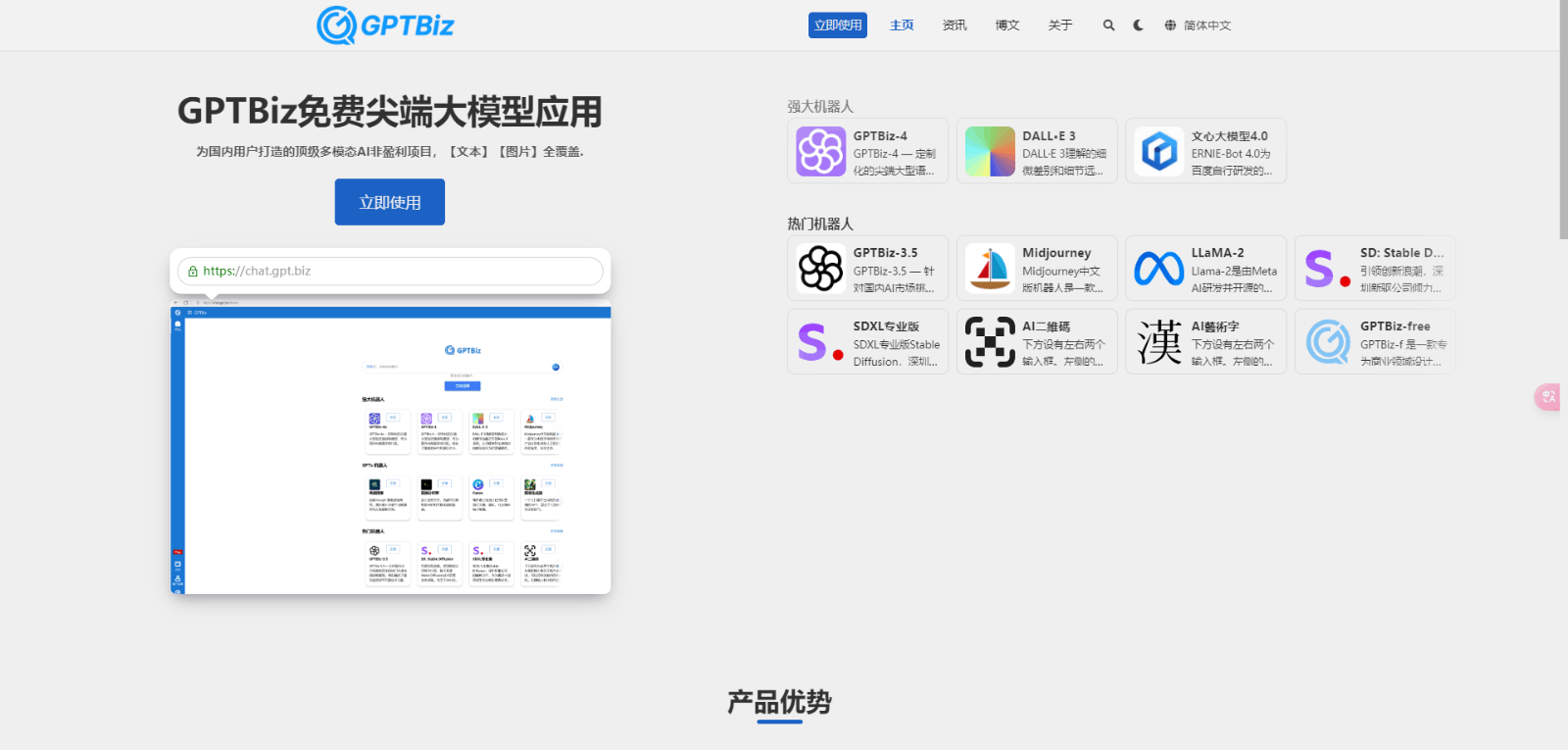Click the SDXL专业版 S icon

pyautogui.click(x=821, y=341)
